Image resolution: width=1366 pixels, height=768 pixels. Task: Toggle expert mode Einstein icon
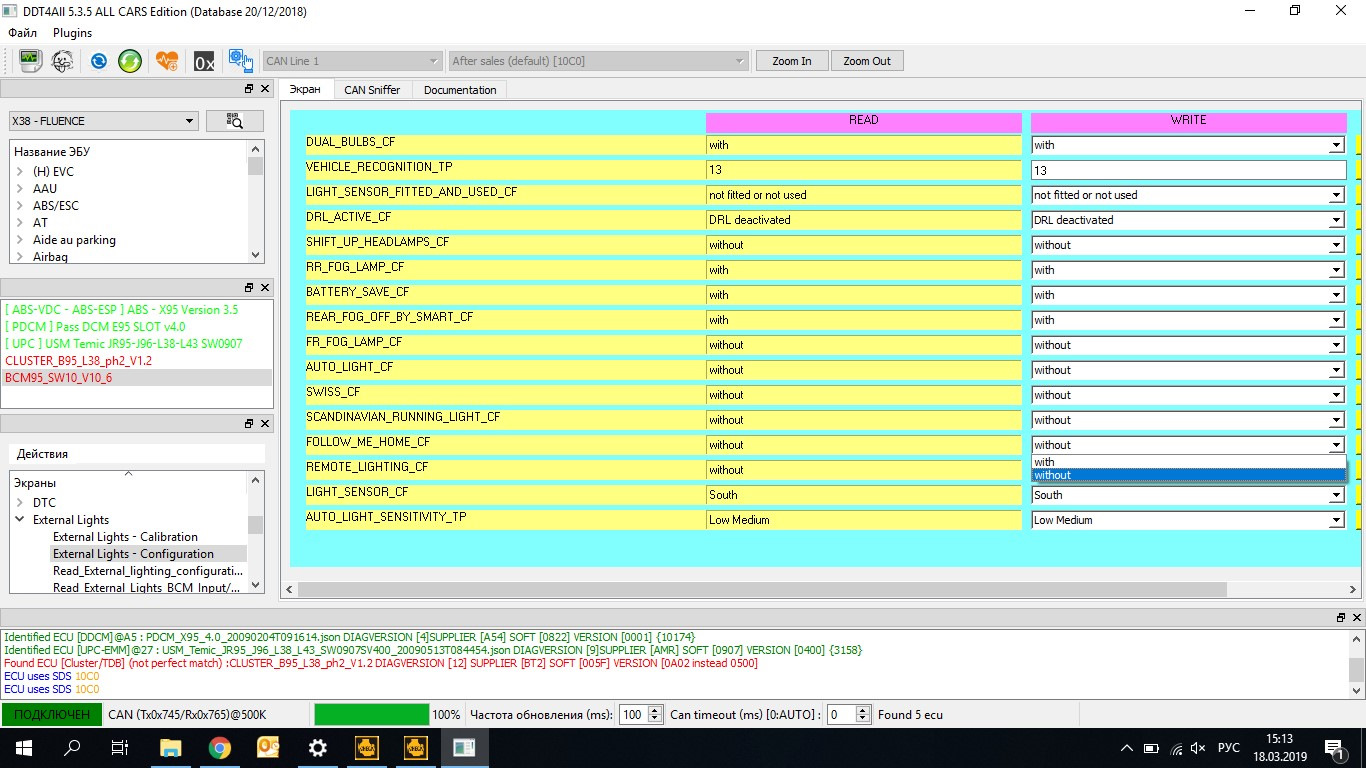tap(62, 61)
